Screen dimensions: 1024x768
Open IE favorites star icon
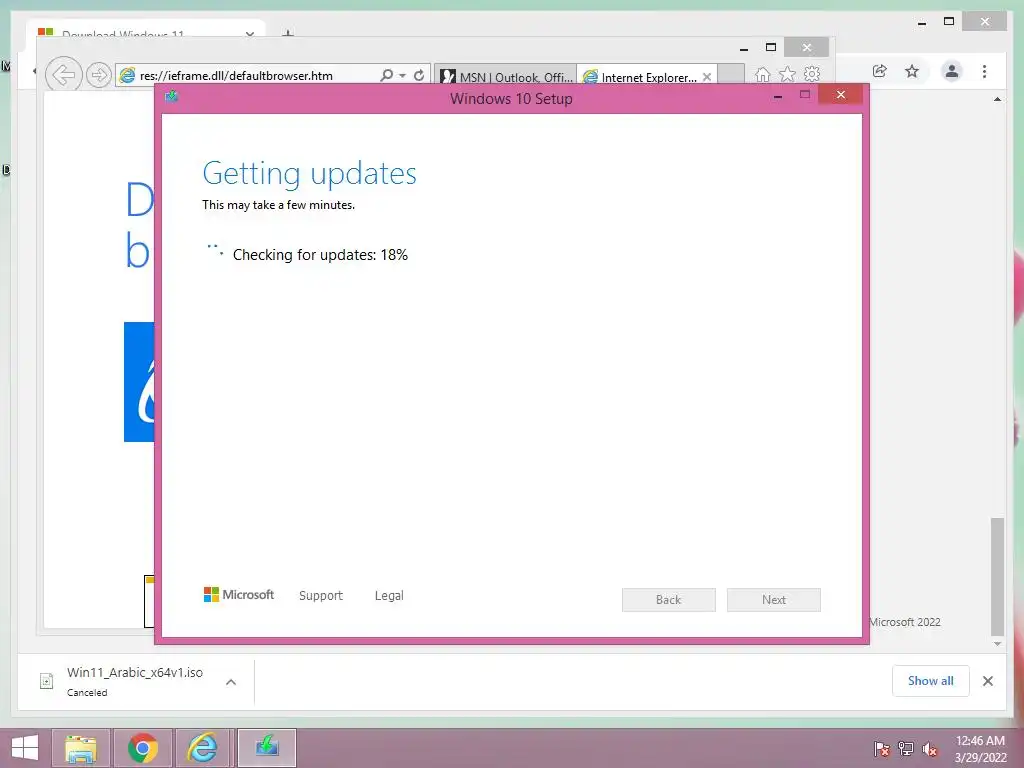[x=787, y=74]
